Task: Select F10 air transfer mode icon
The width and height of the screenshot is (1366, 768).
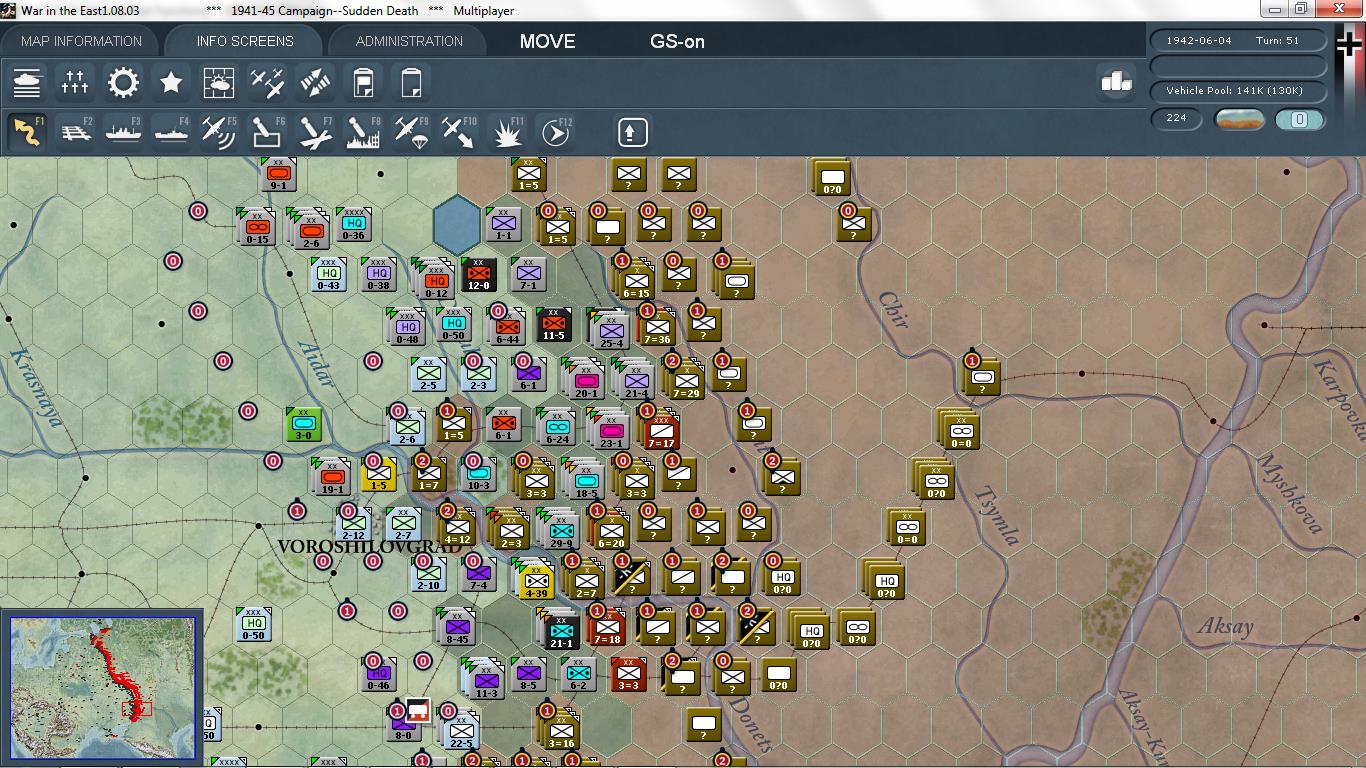Action: [x=459, y=131]
